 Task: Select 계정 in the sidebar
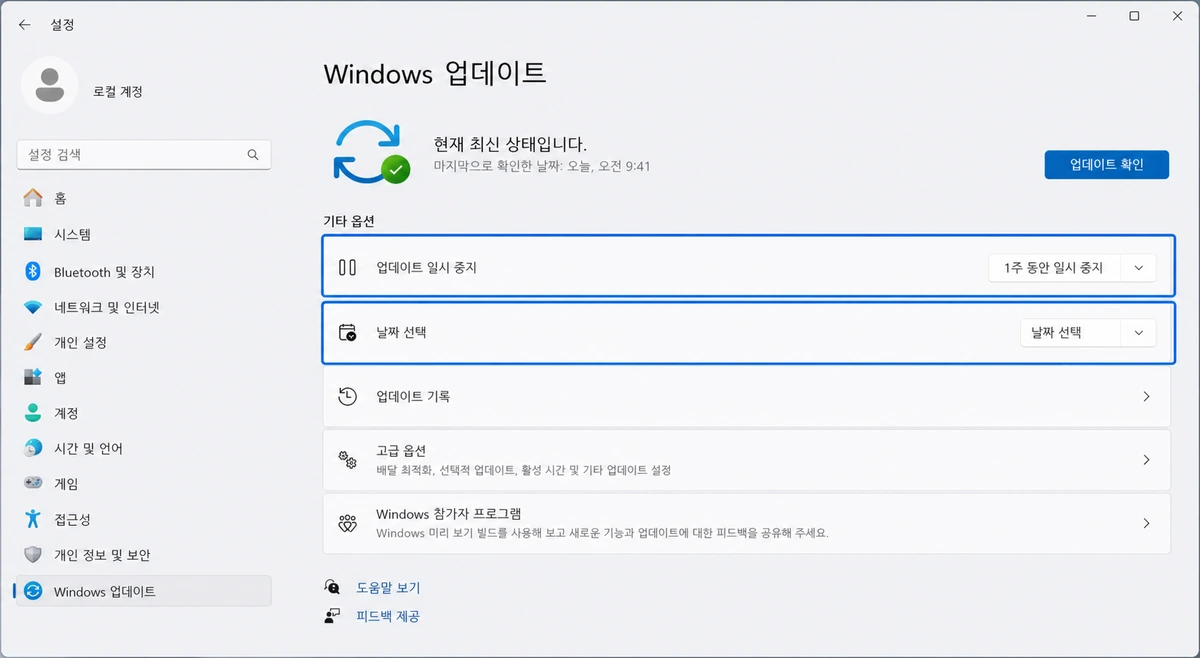[143, 413]
